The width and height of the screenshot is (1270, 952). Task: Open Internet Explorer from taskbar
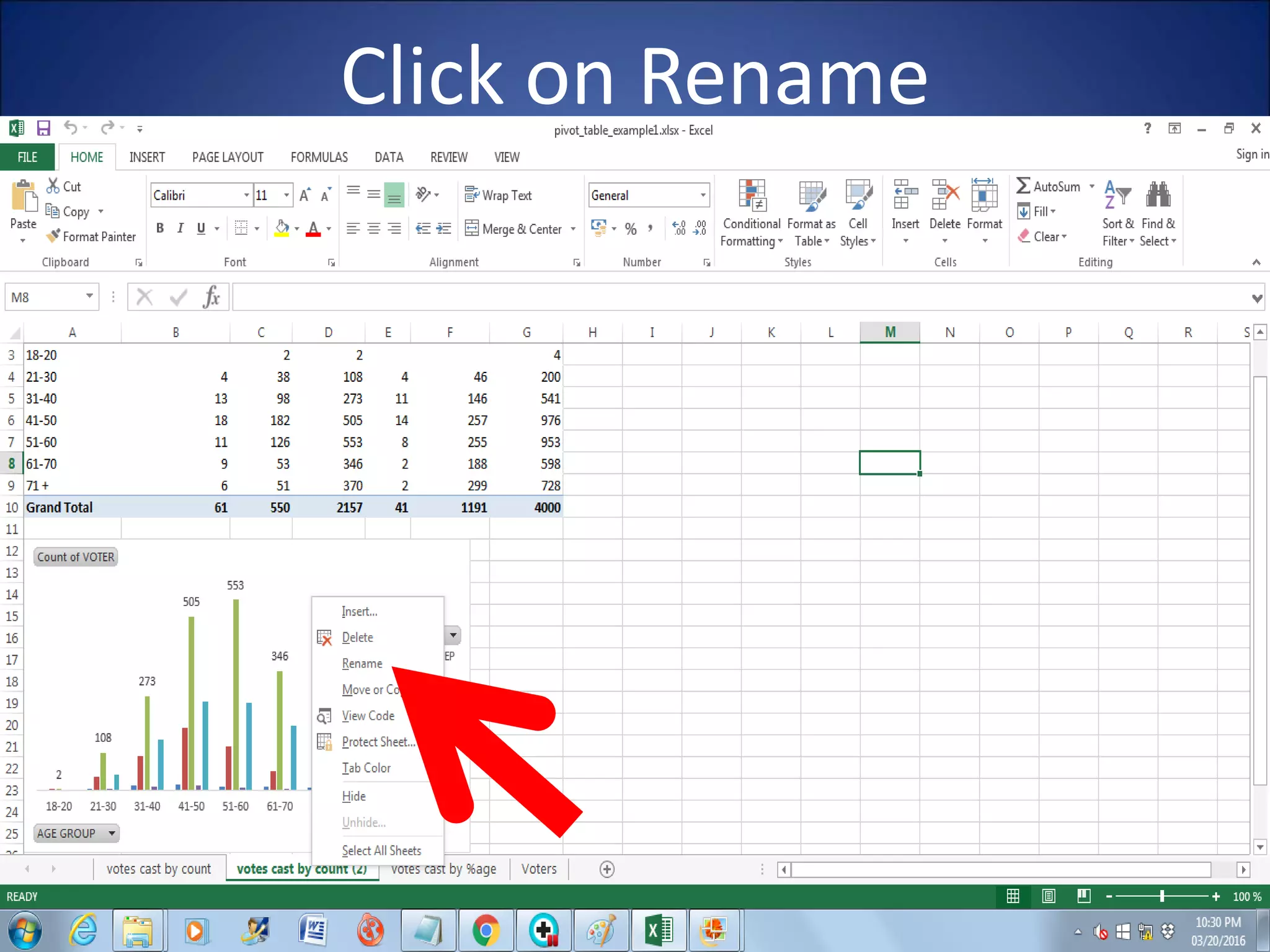[x=82, y=930]
